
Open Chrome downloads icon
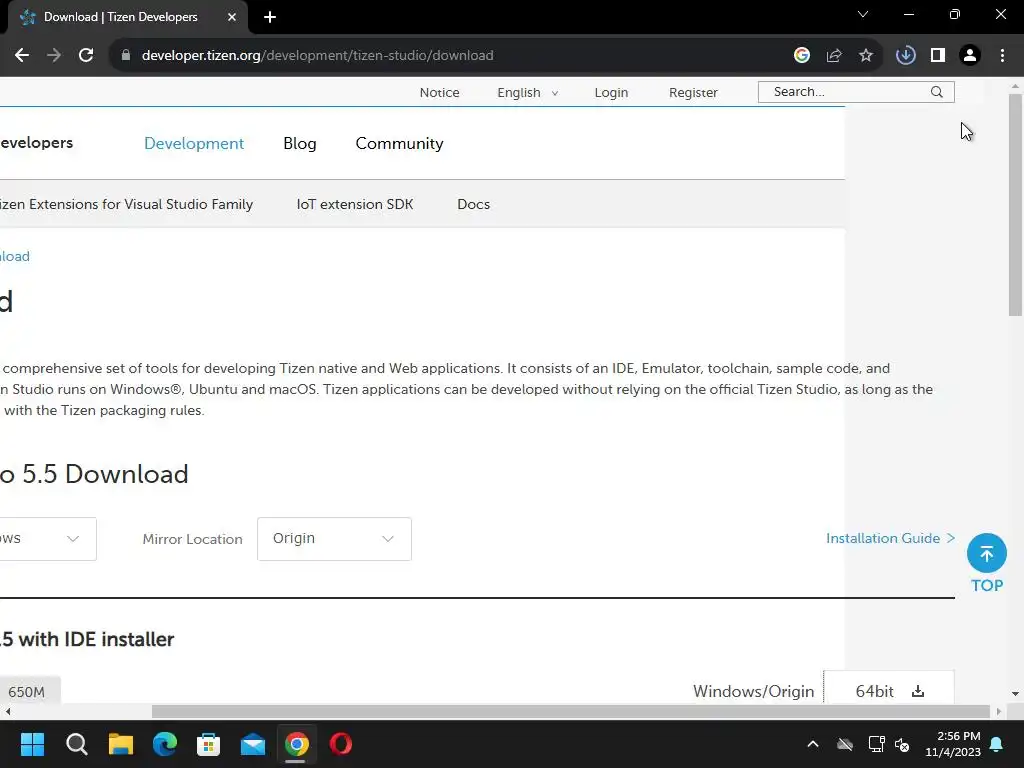906,56
